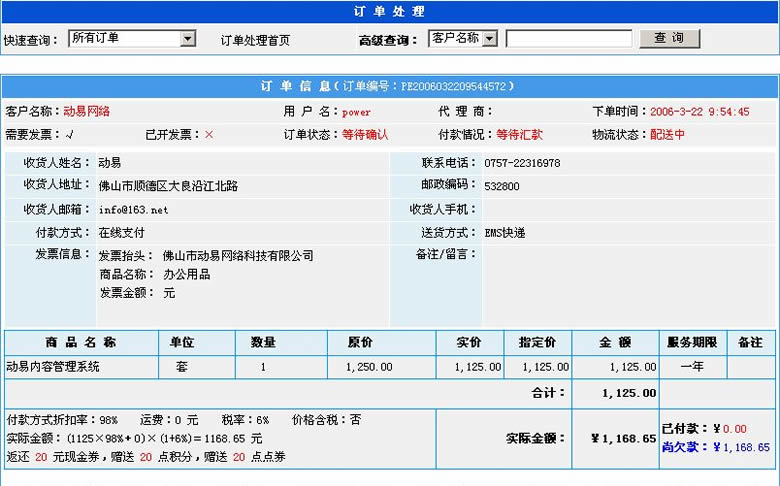Screen dimensions: 780x486
Task: Select the product row 动易内容管理系统
Action: tap(53, 367)
